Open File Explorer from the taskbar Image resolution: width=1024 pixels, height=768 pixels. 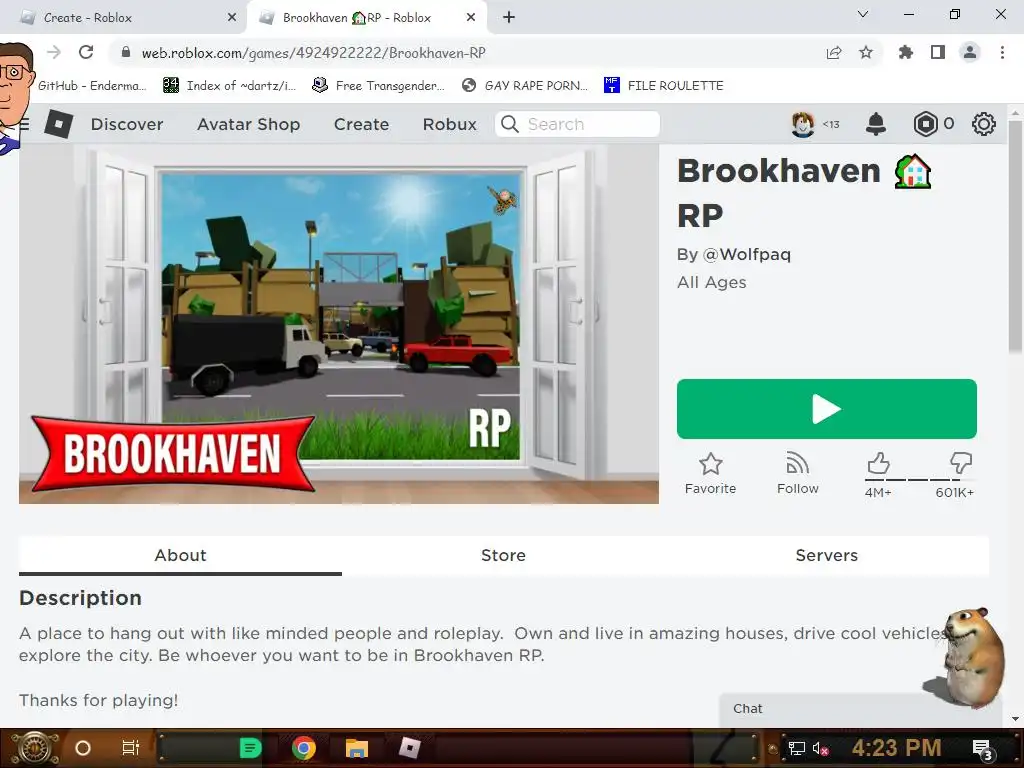point(357,748)
